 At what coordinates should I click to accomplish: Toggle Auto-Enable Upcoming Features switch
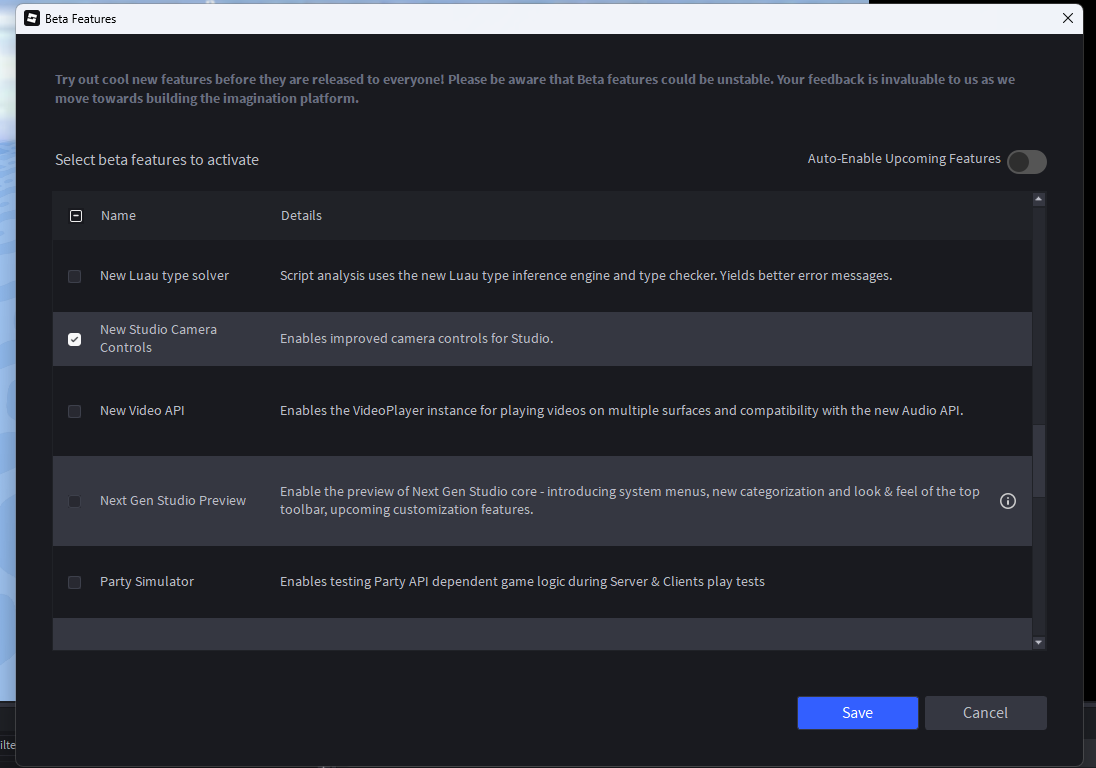tap(1027, 161)
